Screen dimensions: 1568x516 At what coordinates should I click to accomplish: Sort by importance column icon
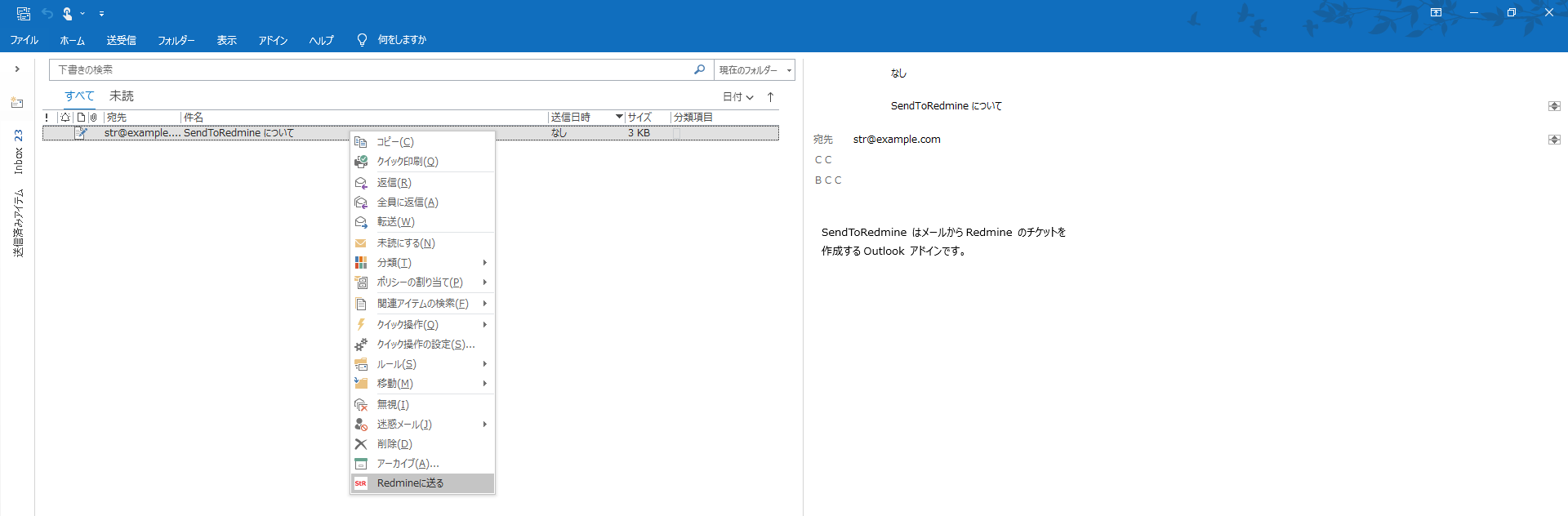coord(47,118)
